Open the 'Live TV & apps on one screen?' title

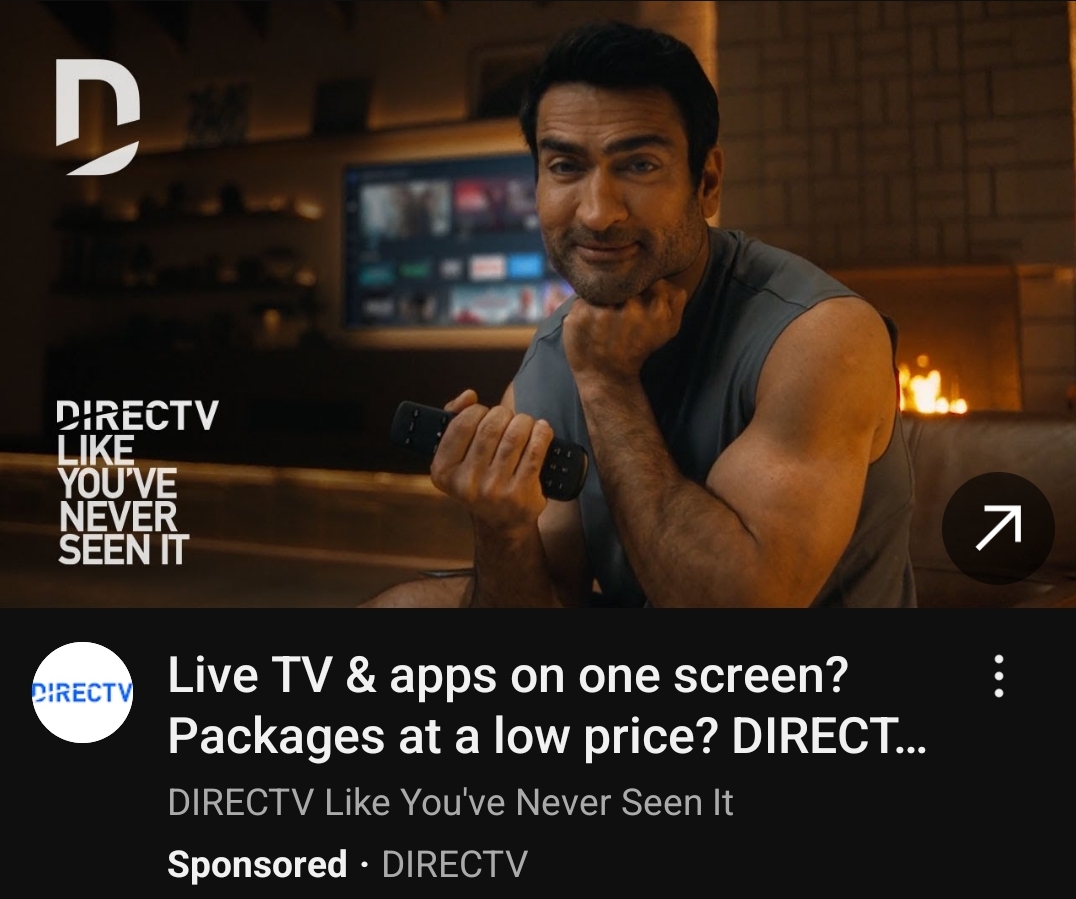click(x=508, y=676)
